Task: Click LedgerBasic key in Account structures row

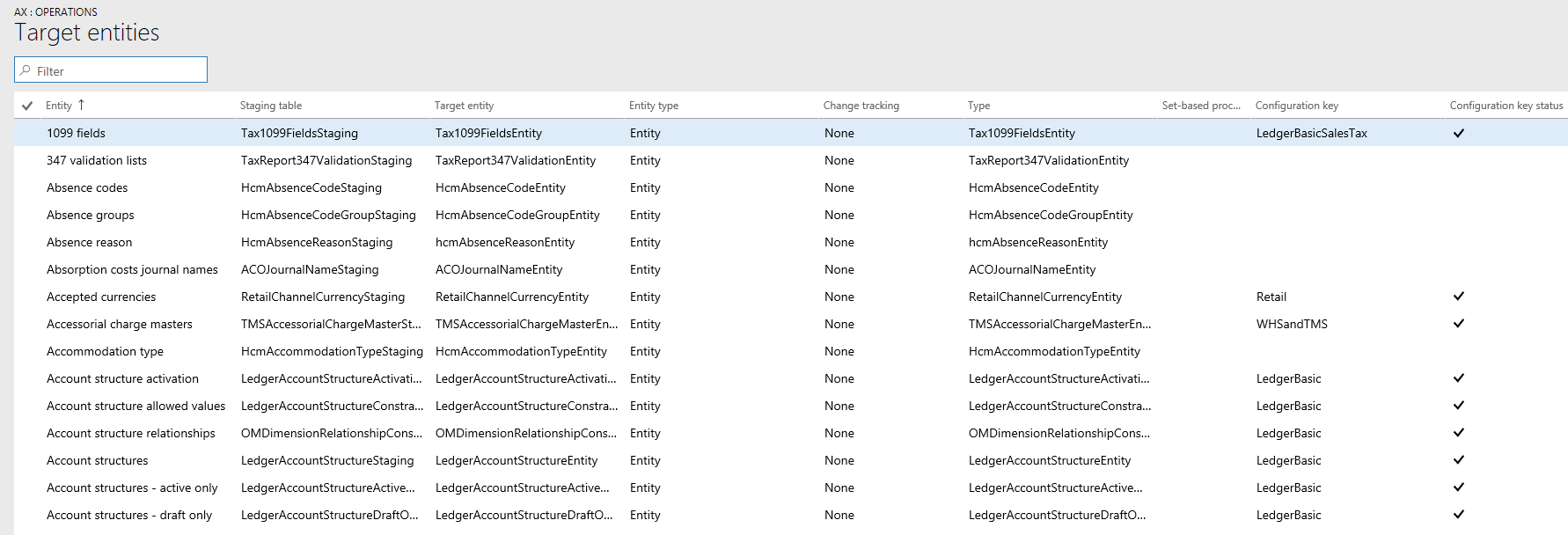Action: point(1289,460)
